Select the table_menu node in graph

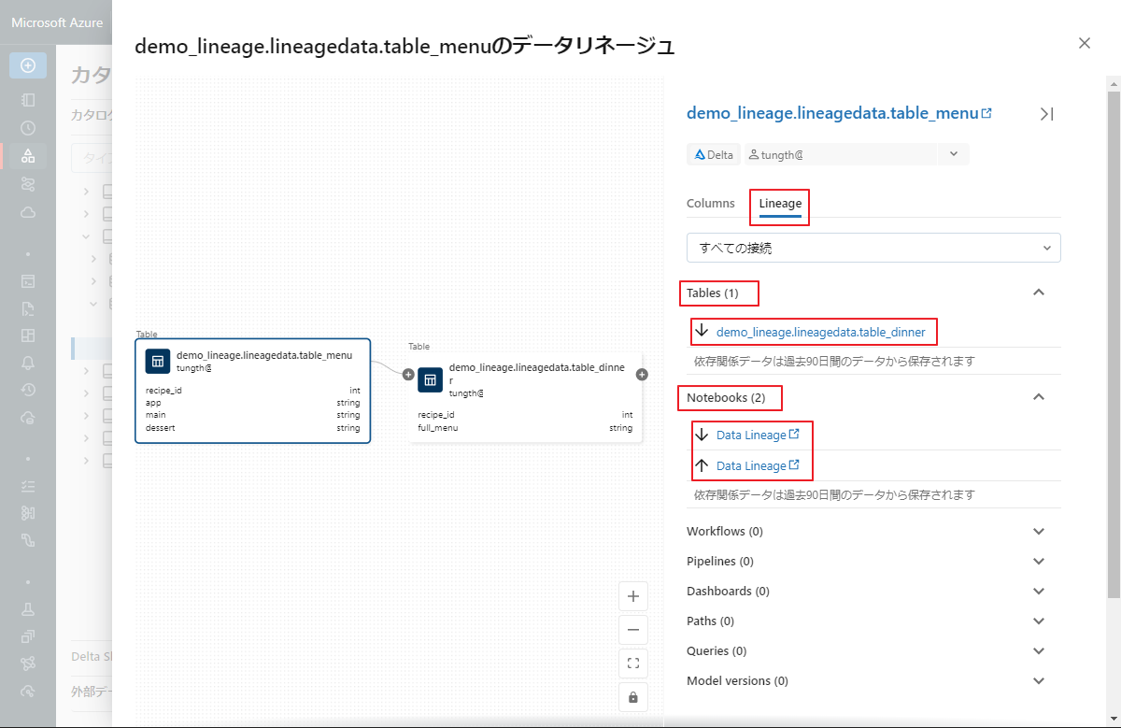tap(252, 390)
